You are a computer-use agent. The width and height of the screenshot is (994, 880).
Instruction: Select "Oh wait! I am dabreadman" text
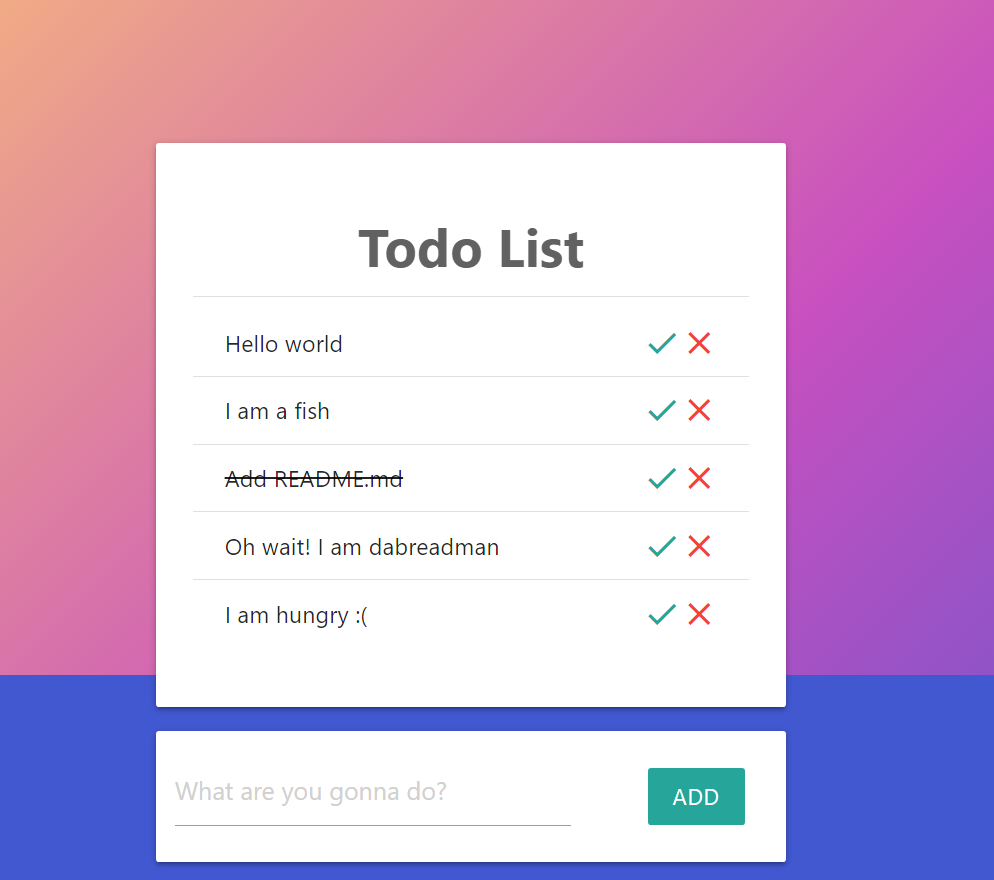click(362, 547)
